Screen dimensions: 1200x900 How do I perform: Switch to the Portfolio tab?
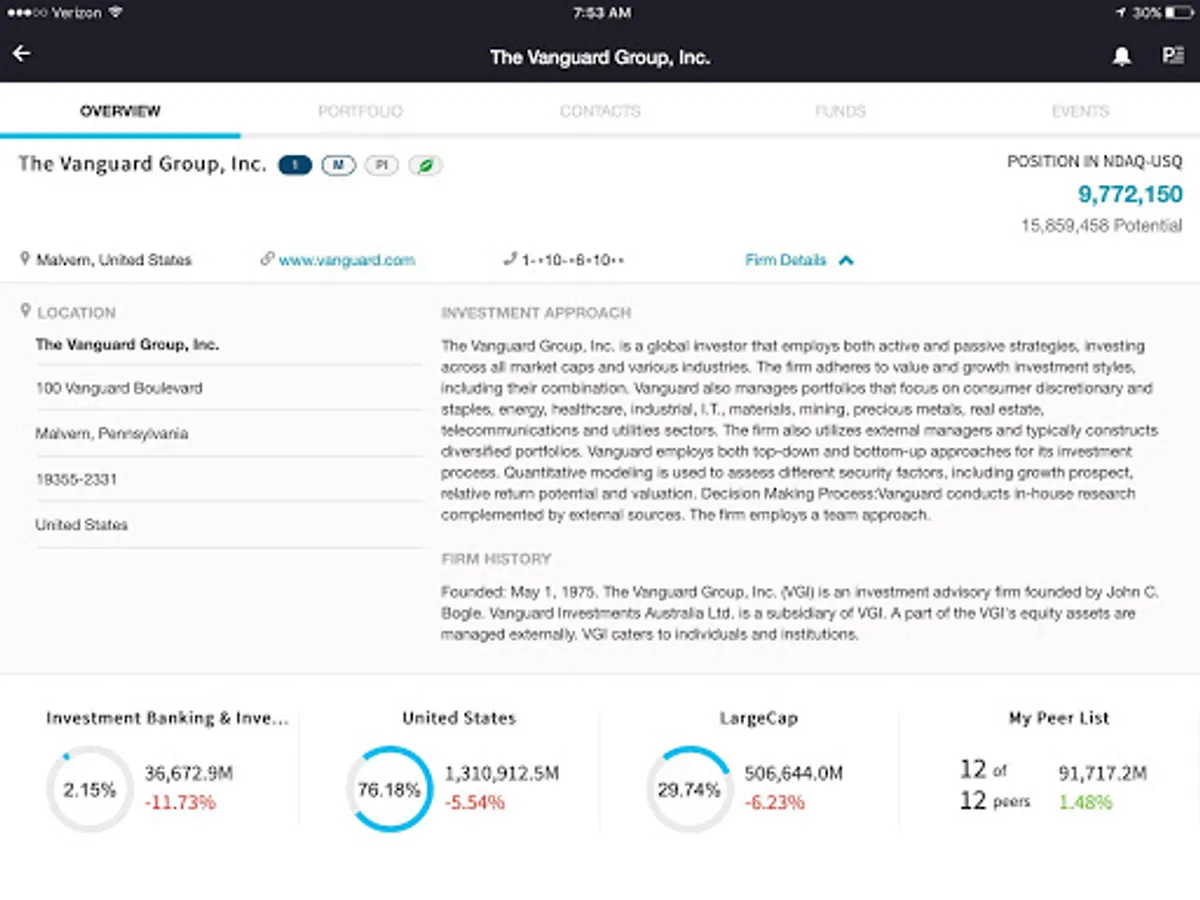tap(360, 111)
